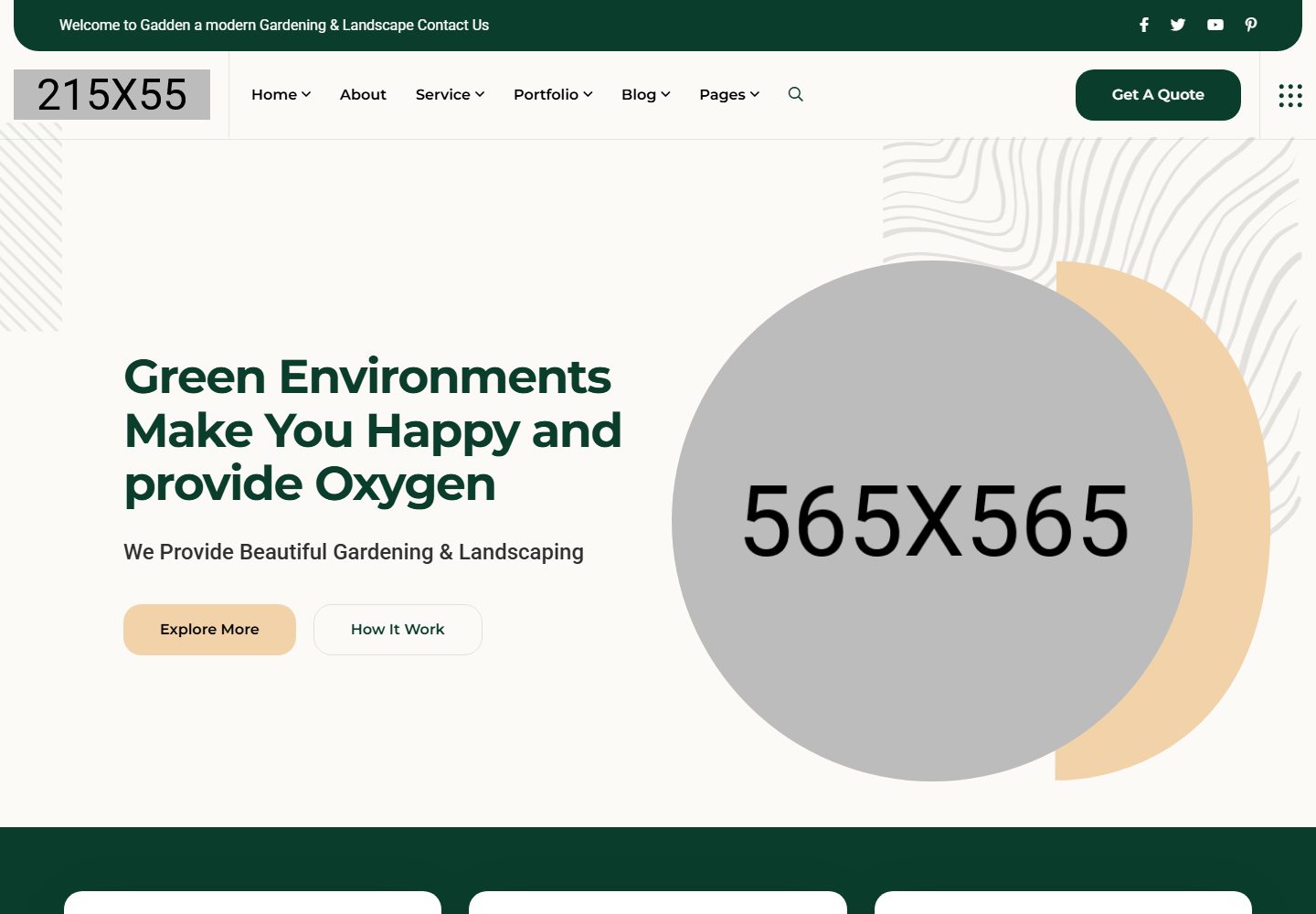
Task: Open the Twitter social link
Action: click(1178, 25)
